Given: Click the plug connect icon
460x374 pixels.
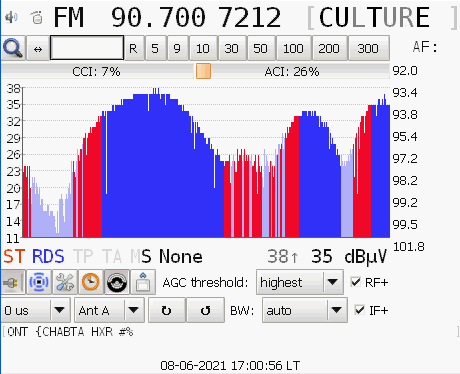Looking at the screenshot, I should coord(13,282).
